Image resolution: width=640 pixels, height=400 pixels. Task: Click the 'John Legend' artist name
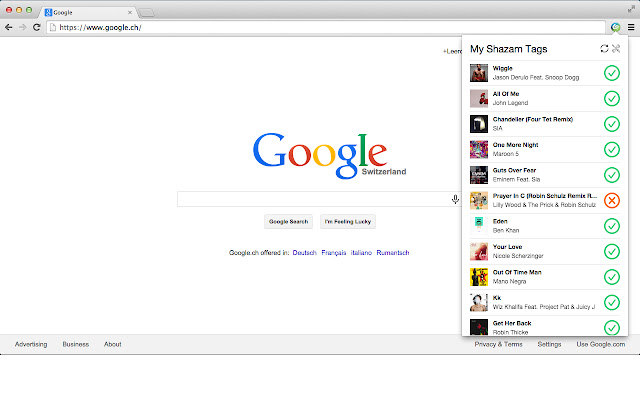(x=510, y=103)
